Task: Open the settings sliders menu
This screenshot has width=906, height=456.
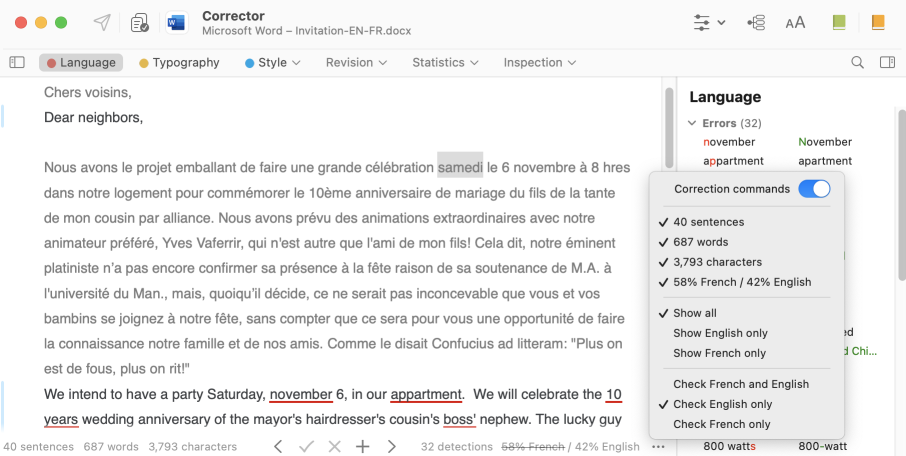Action: pyautogui.click(x=709, y=23)
